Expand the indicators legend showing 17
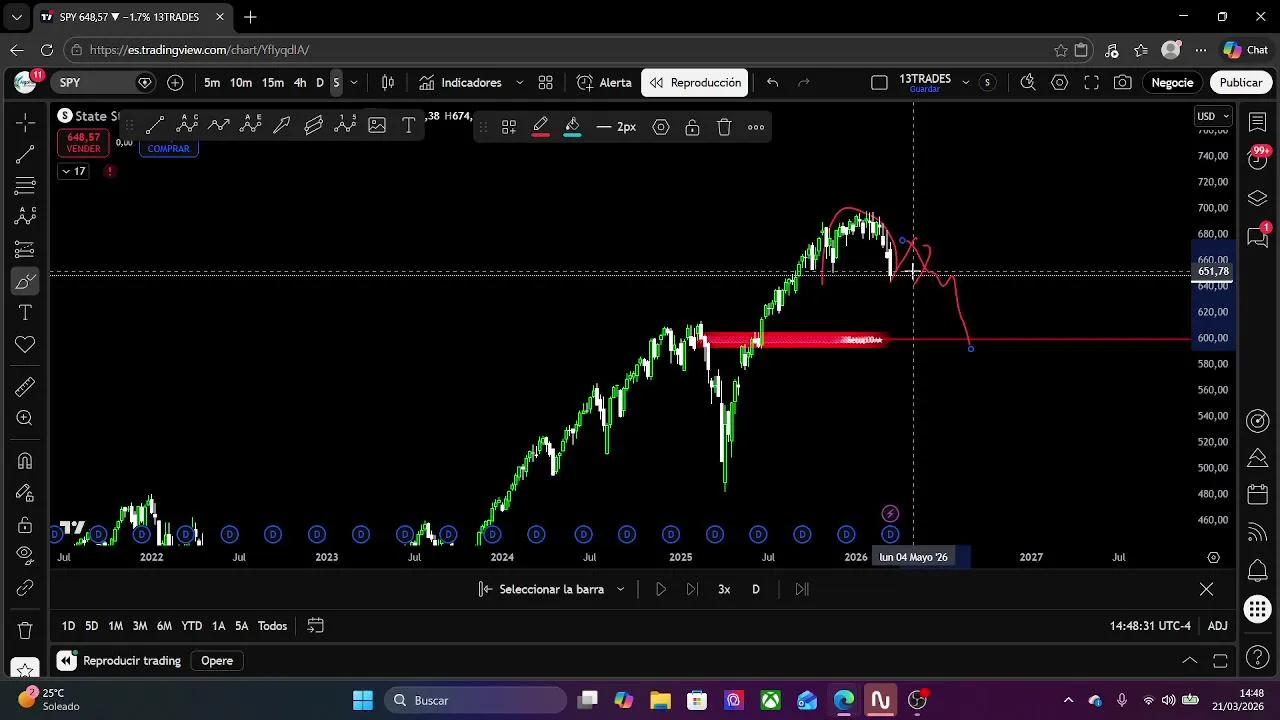This screenshot has width=1280, height=720. (x=73, y=171)
